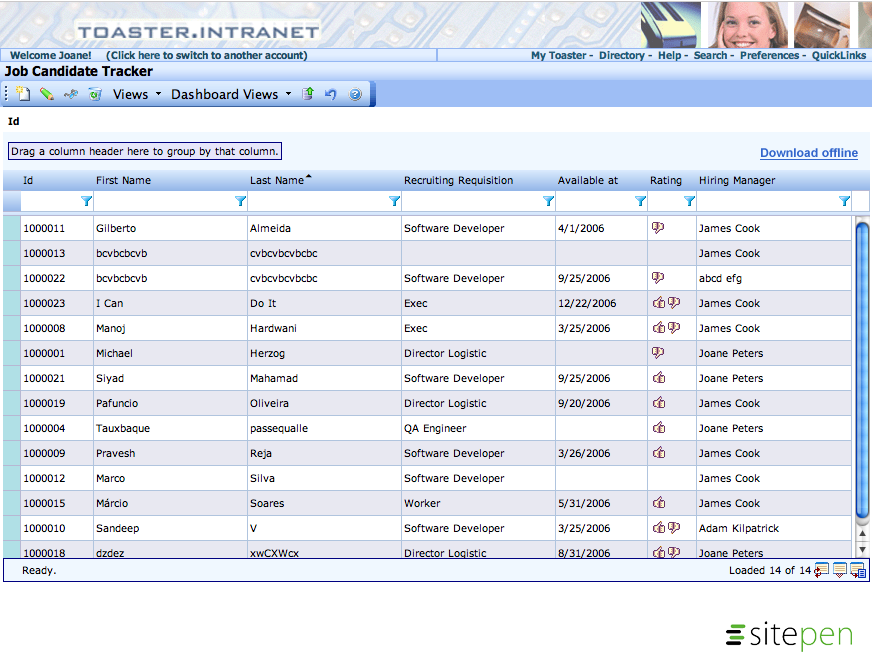Open the Preferences menu
Screen dimensions: 874x664
click(x=769, y=55)
